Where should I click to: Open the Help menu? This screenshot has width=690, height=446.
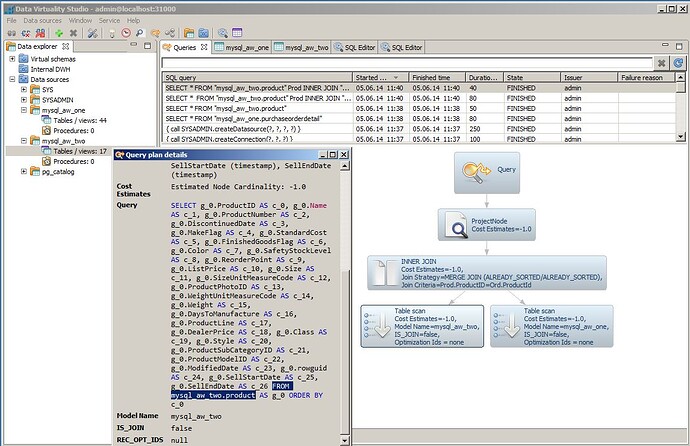point(133,20)
